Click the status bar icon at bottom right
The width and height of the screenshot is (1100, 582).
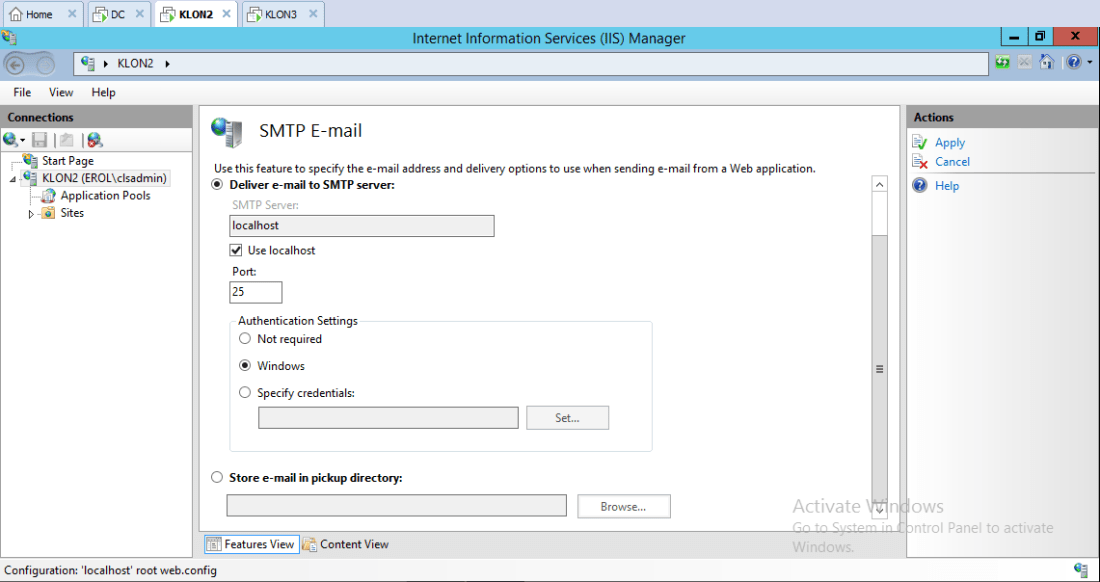(x=1081, y=570)
